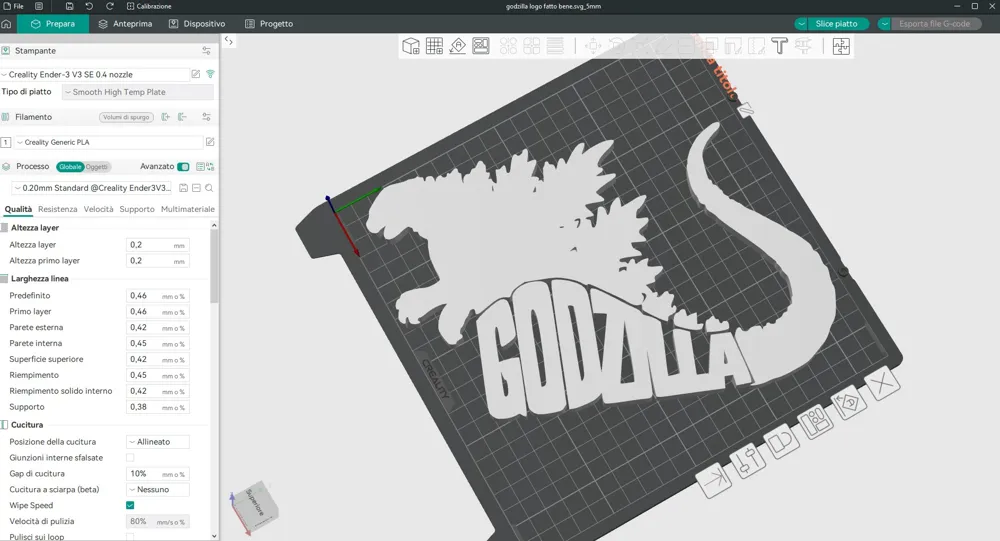Open the Esporta file G-code dropdown arrow

coord(885,24)
